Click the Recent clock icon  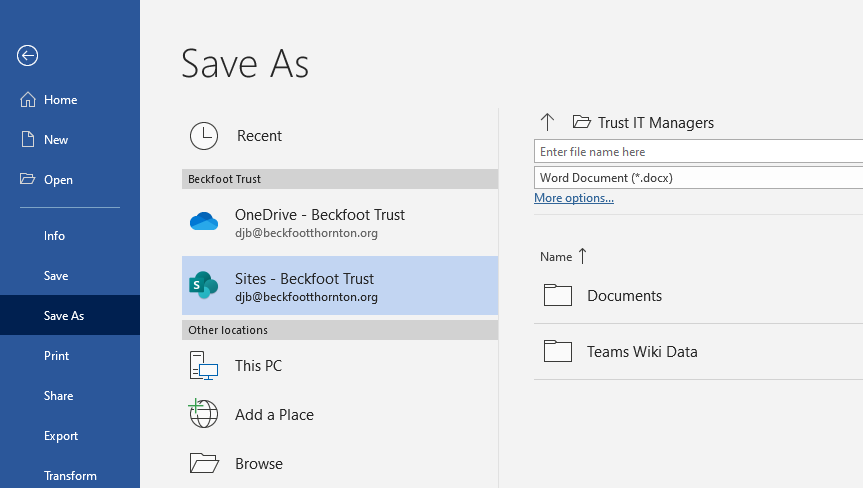pos(204,136)
